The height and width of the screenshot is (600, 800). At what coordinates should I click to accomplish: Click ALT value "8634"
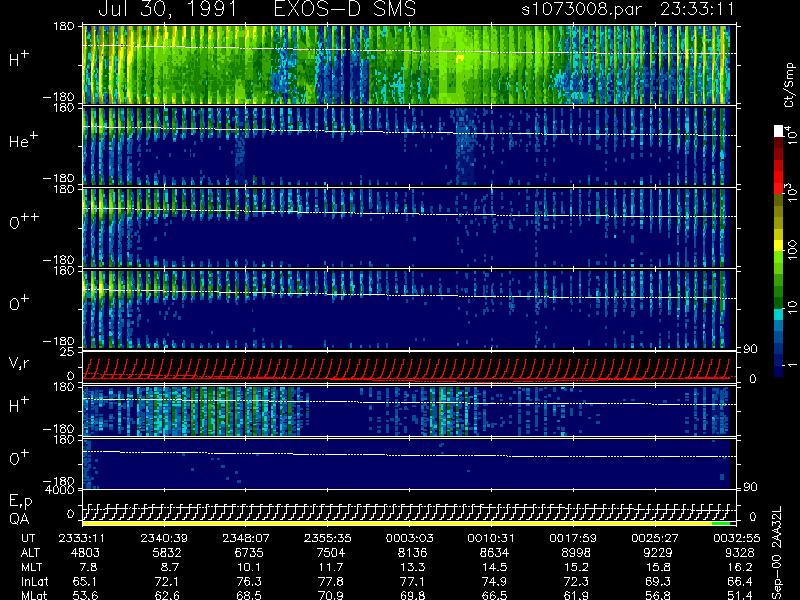(495, 553)
